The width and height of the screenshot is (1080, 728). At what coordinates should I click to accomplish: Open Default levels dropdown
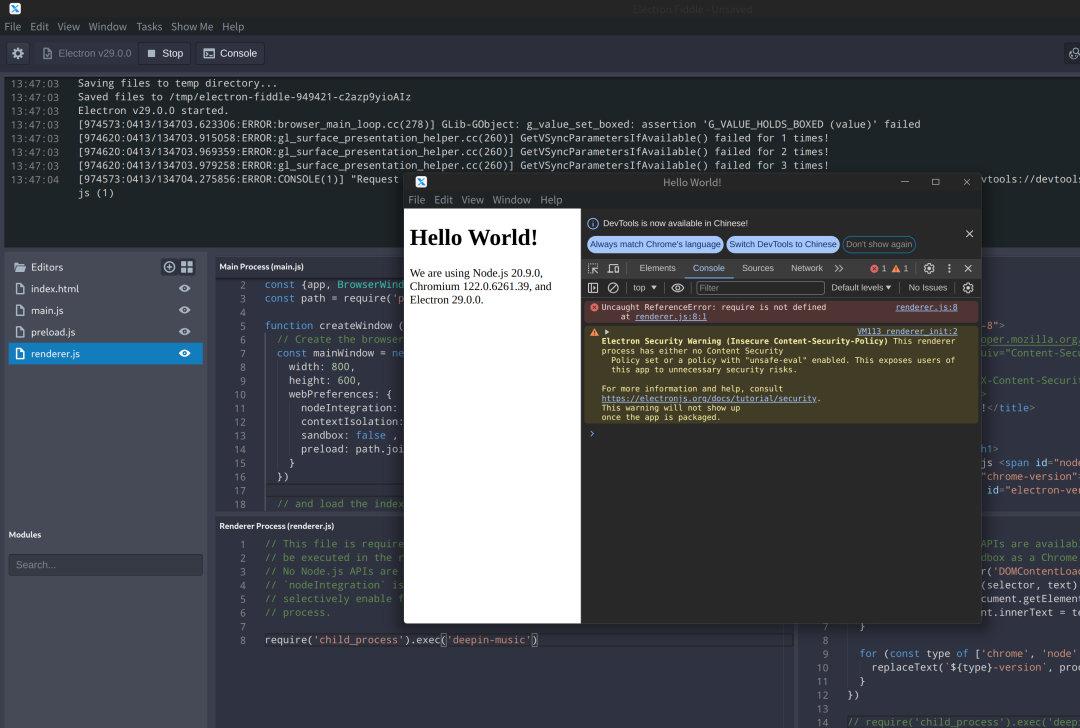tap(861, 287)
